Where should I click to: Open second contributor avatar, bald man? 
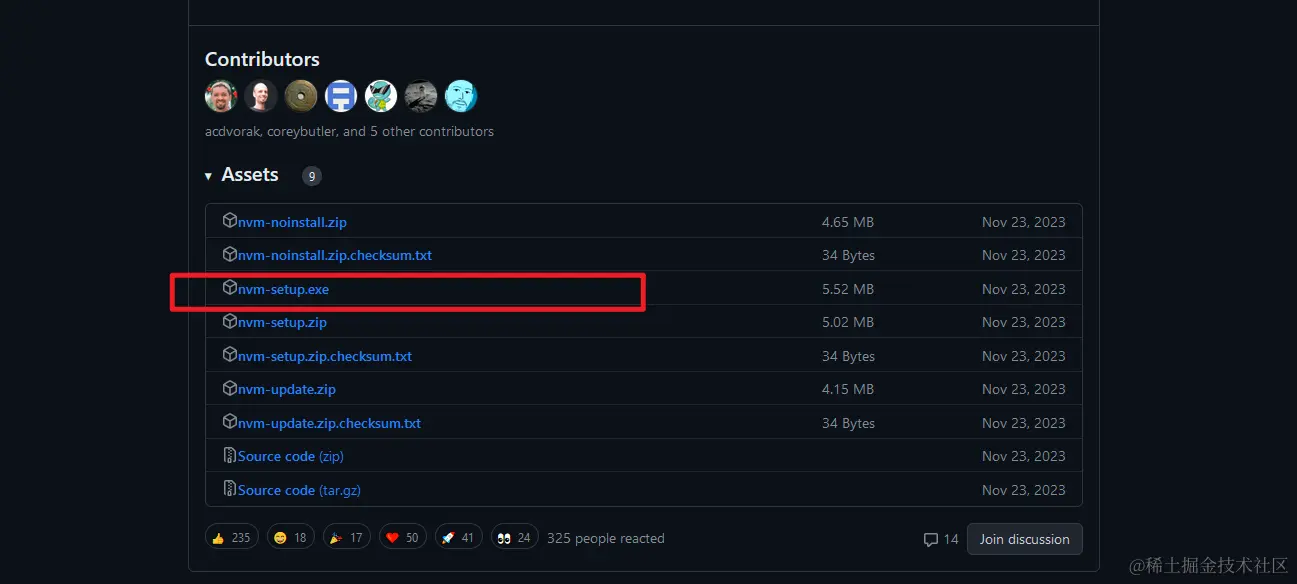click(x=261, y=96)
